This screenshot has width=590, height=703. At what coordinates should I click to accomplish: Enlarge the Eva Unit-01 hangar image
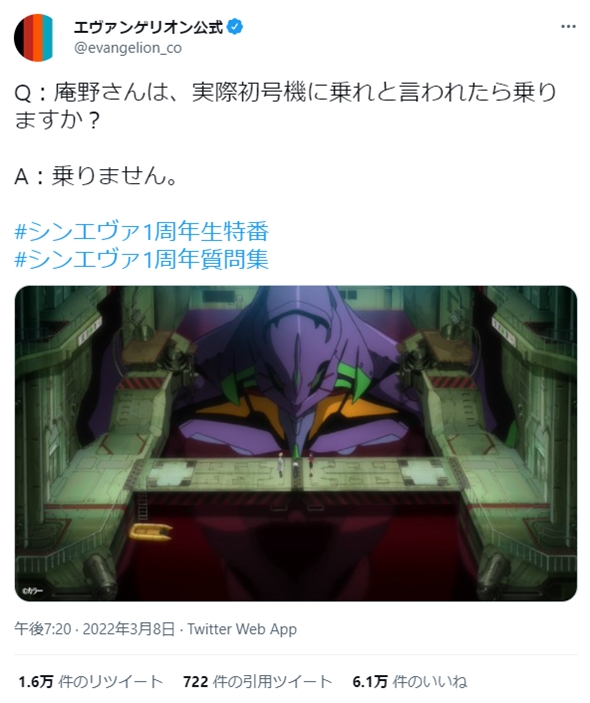pyautogui.click(x=295, y=443)
